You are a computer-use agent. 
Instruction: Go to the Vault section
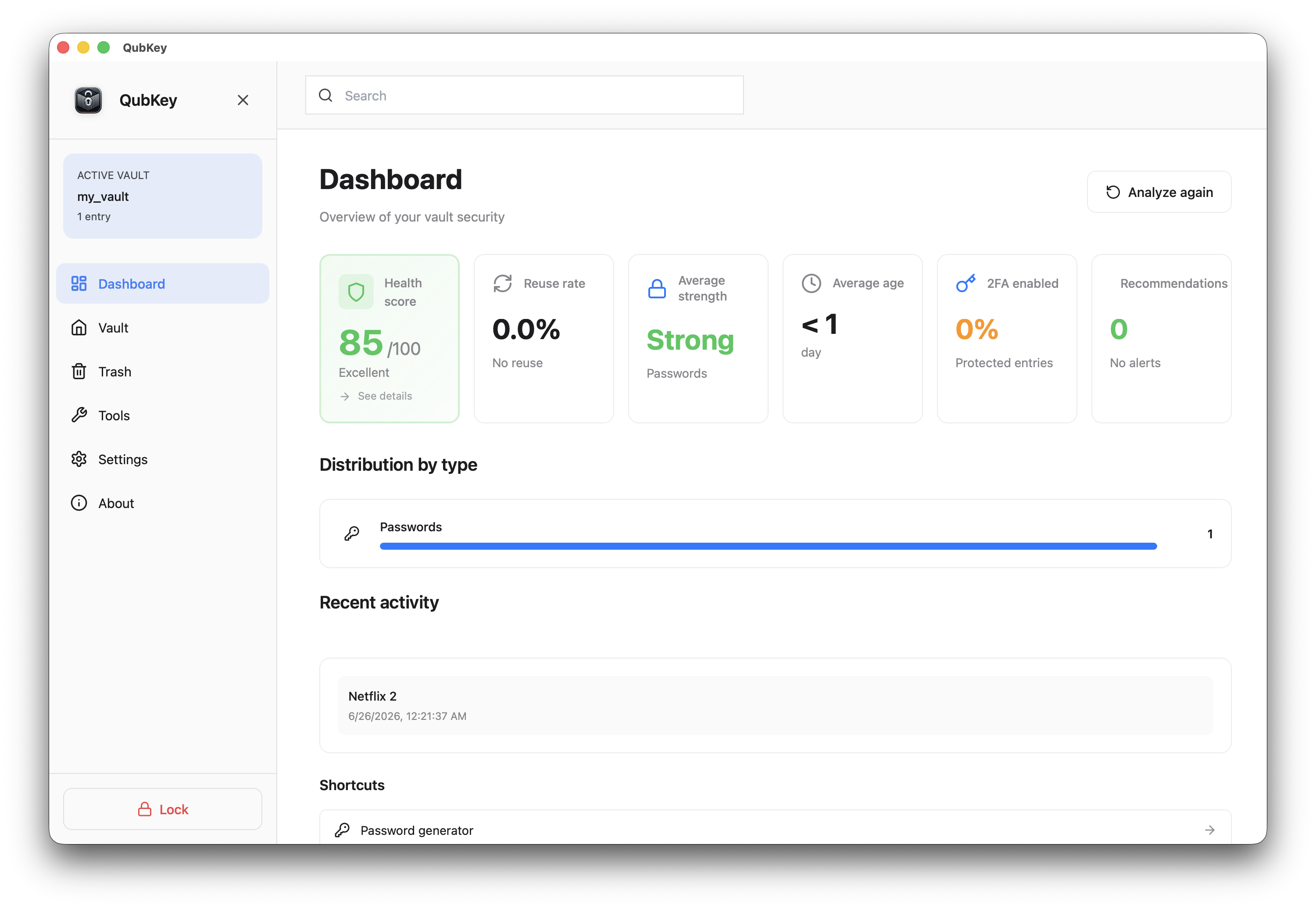(163, 327)
